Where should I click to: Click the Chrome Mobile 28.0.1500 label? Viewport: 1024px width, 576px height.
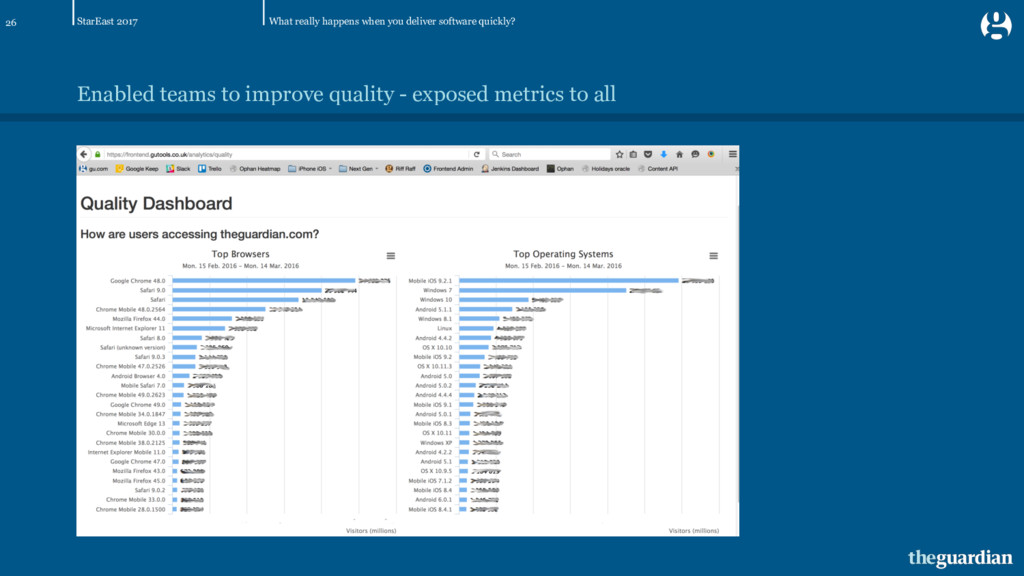131,509
